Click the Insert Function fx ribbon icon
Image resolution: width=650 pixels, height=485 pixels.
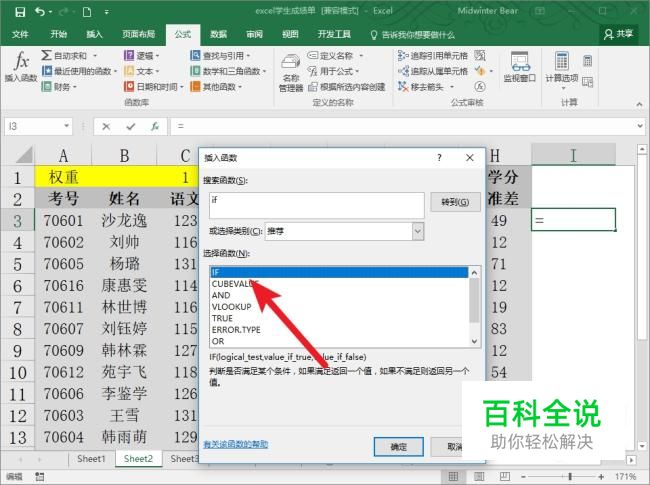pos(21,66)
